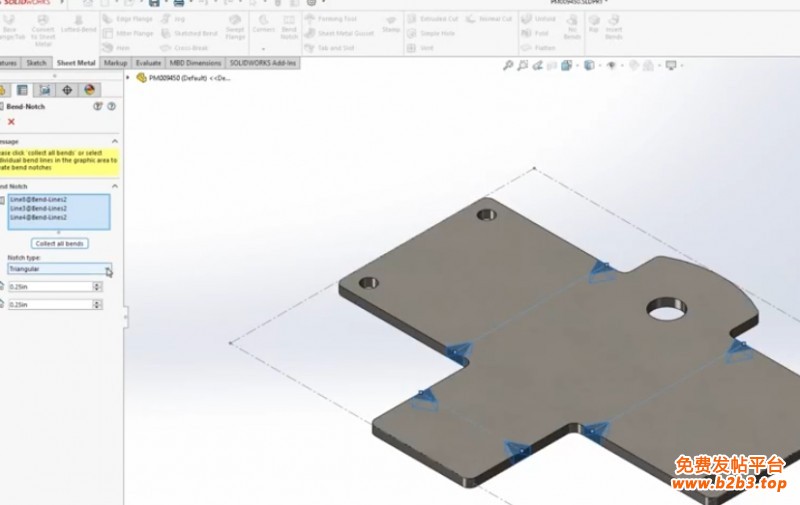Open the PropertyManager tab icon

(22, 90)
